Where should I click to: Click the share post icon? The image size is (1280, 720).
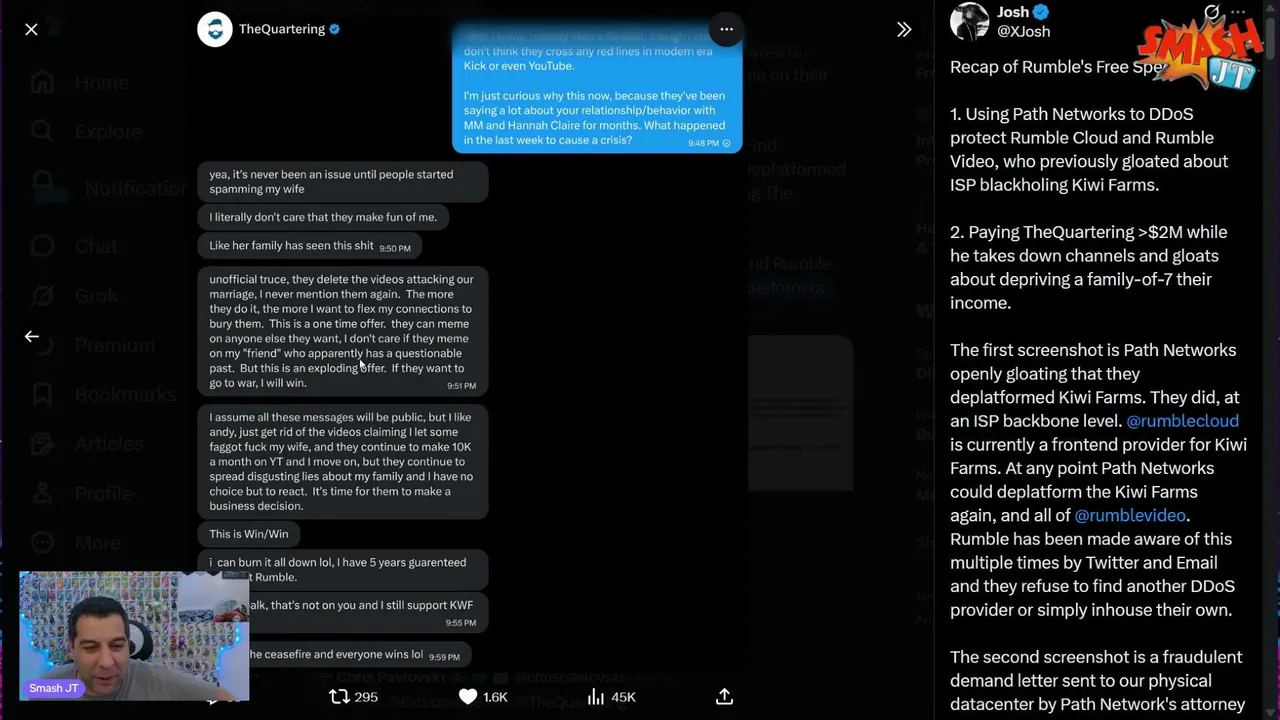(724, 697)
